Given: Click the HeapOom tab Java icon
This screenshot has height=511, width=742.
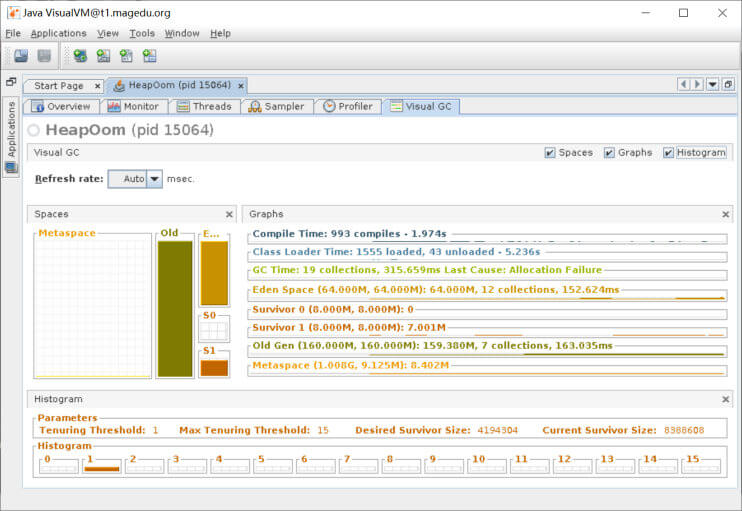Looking at the screenshot, I should point(119,86).
